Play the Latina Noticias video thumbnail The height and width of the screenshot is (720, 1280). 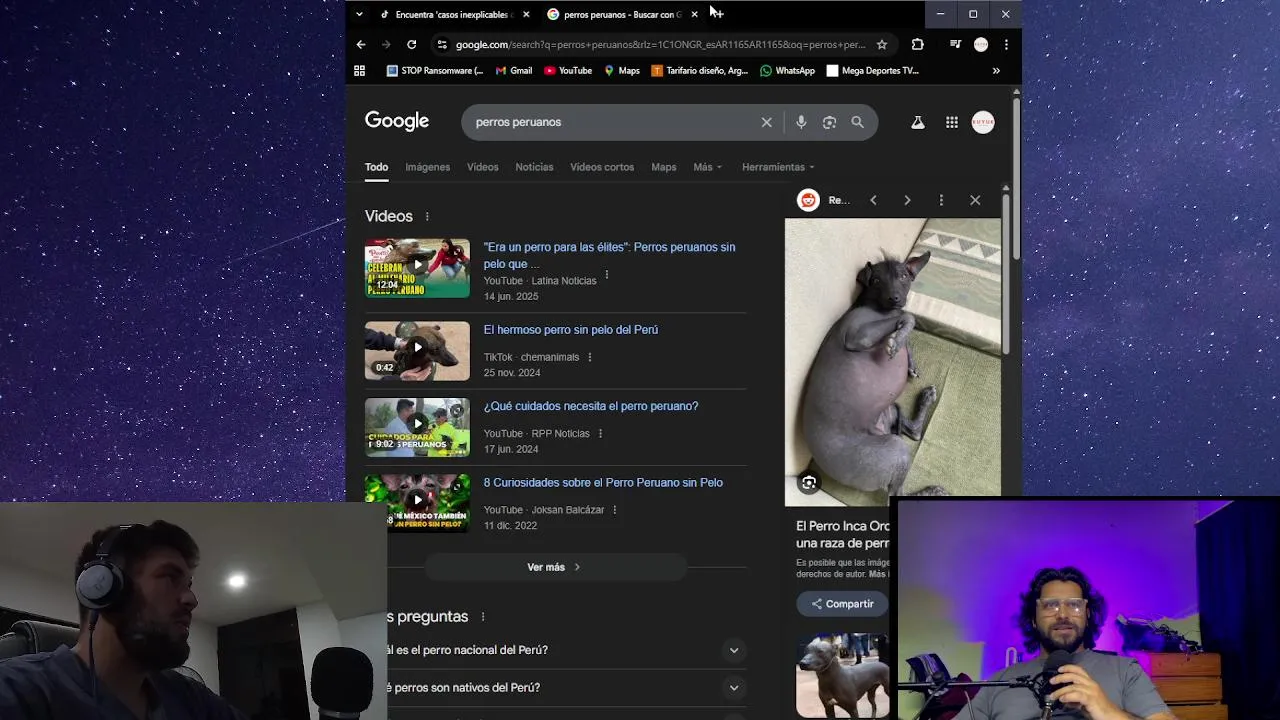(x=417, y=268)
